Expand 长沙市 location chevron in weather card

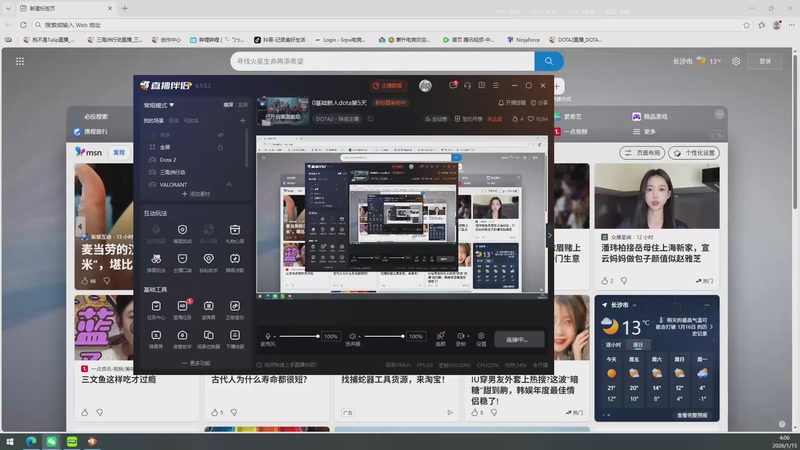pos(635,305)
